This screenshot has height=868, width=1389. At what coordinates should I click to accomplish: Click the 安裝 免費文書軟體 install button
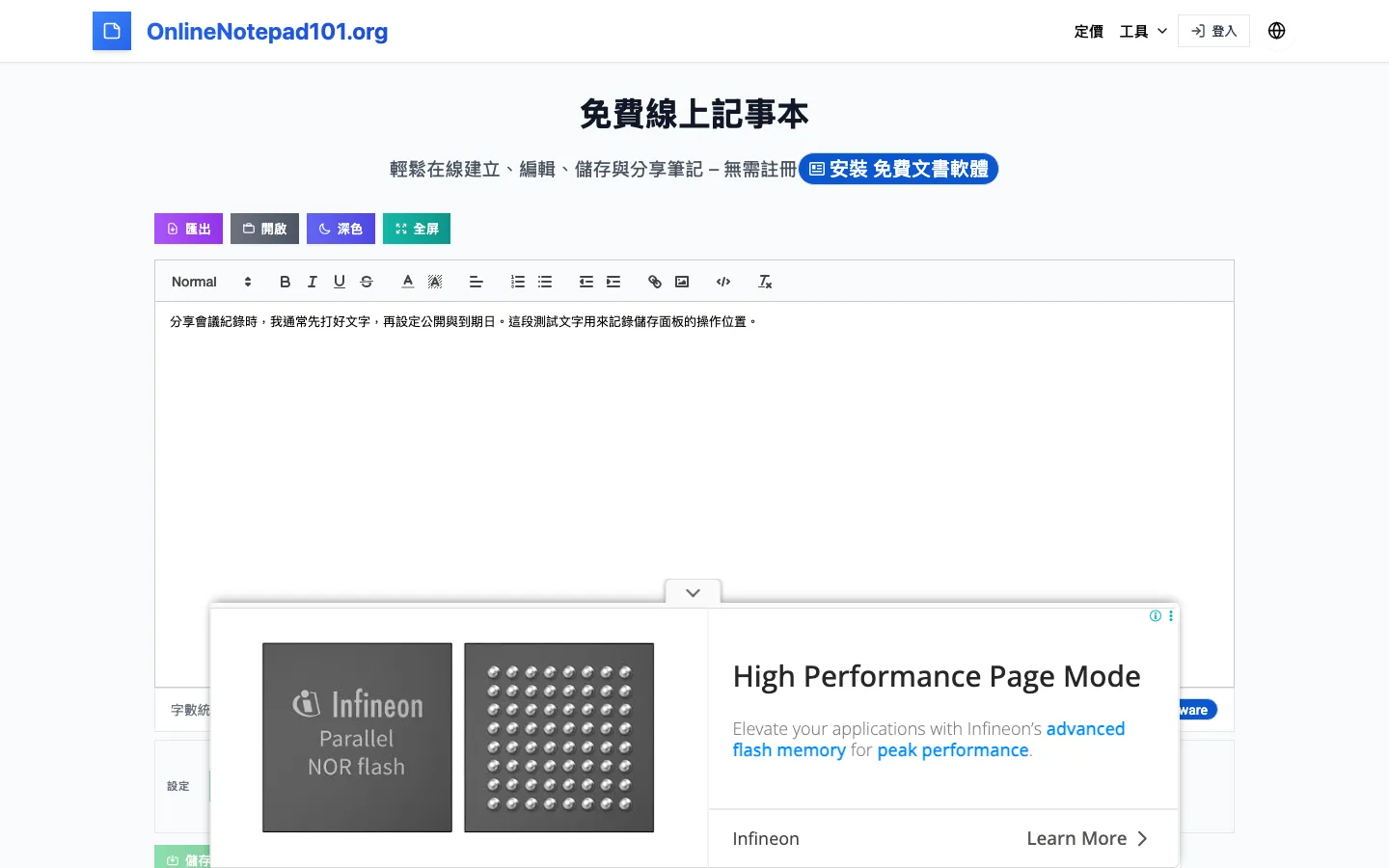pos(898,169)
